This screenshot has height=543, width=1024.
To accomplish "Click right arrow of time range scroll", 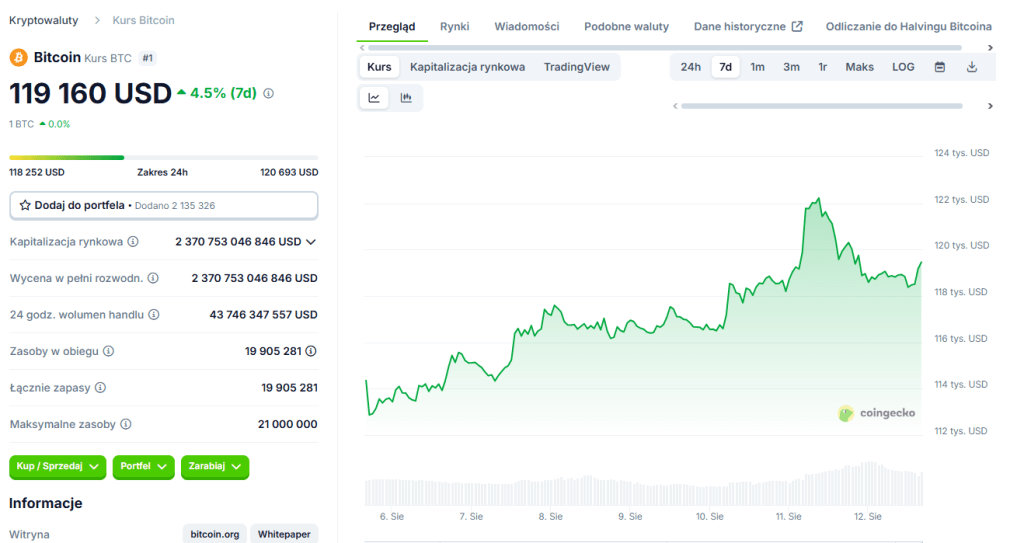I will point(990,106).
